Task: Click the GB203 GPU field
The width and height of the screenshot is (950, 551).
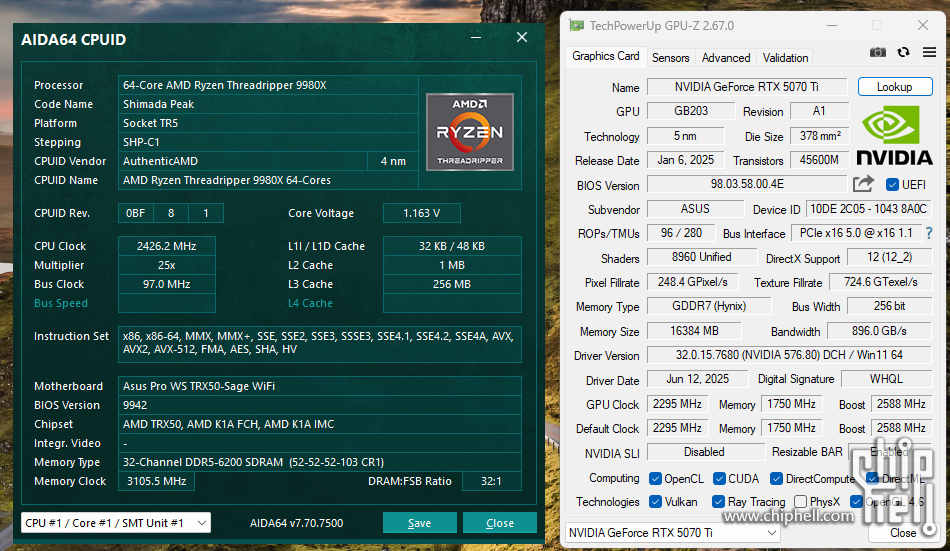Action: 691,111
